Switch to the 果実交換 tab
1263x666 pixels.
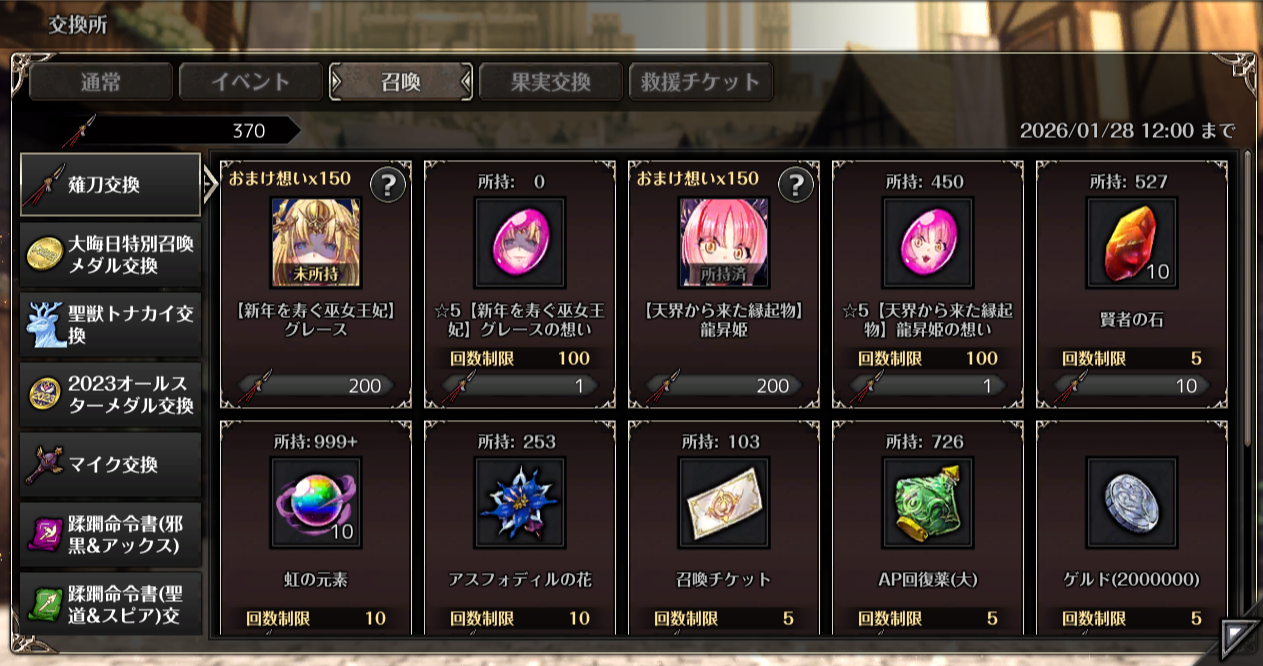(x=551, y=82)
